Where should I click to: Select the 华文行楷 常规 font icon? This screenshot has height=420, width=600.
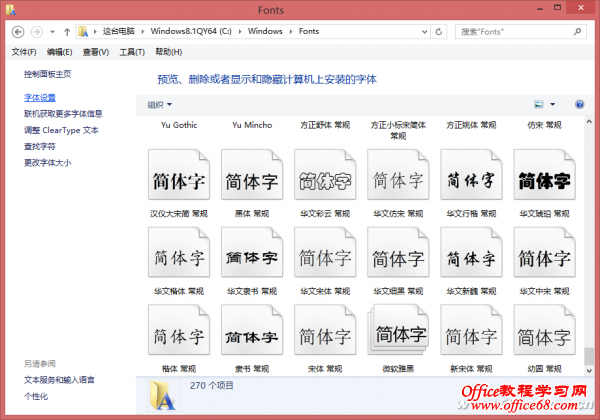point(471,174)
